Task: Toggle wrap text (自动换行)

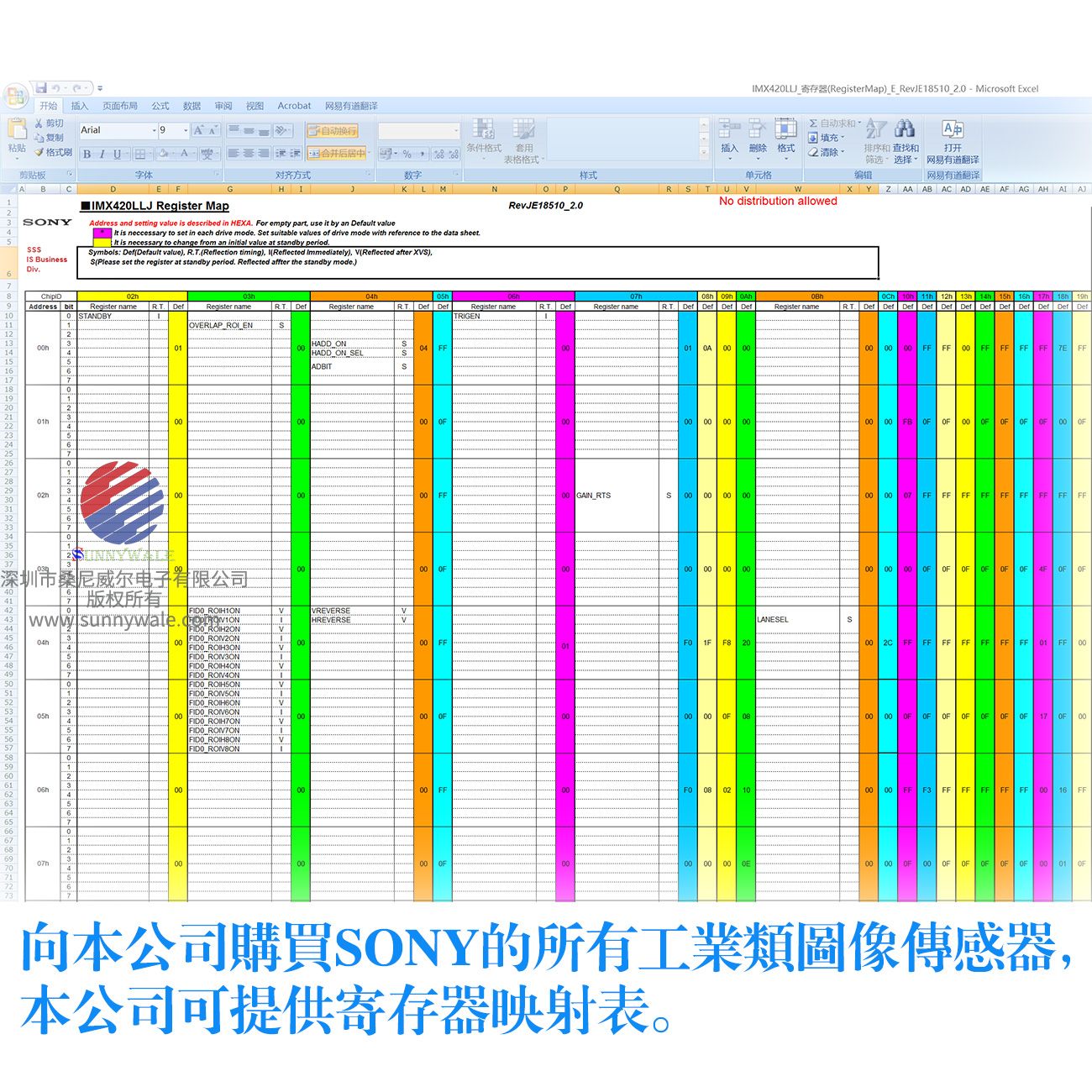Action: 332,131
